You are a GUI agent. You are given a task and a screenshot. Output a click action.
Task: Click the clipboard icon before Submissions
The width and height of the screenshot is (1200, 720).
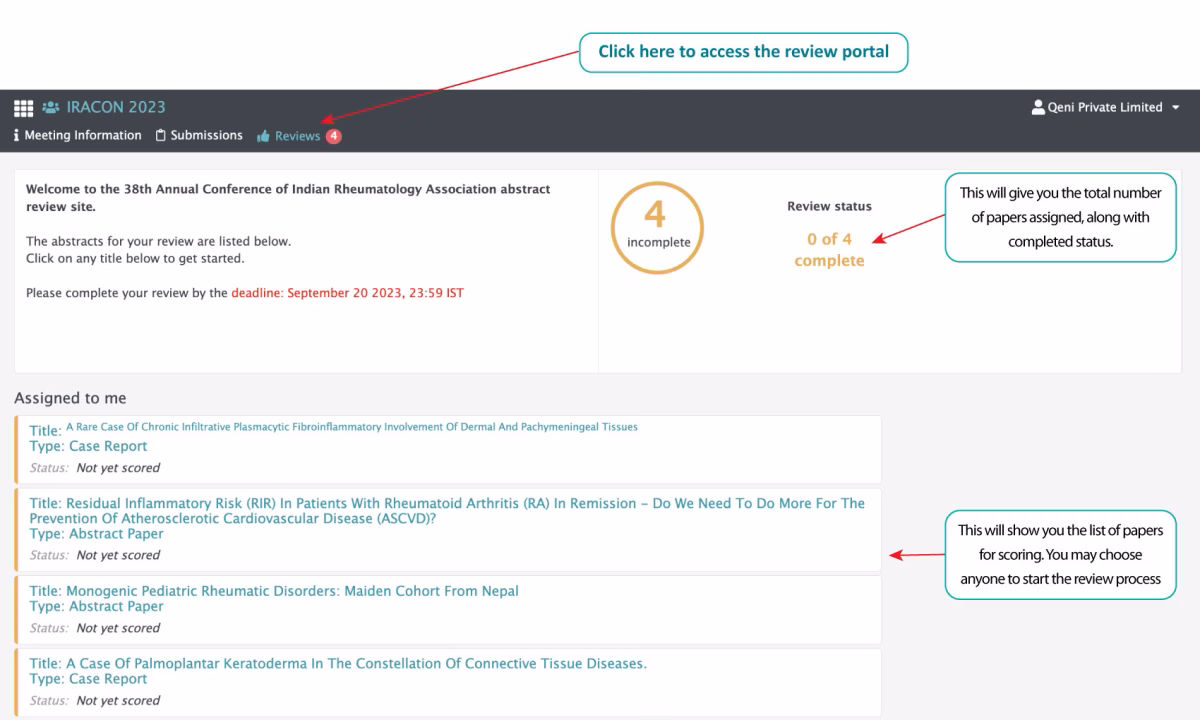point(160,136)
